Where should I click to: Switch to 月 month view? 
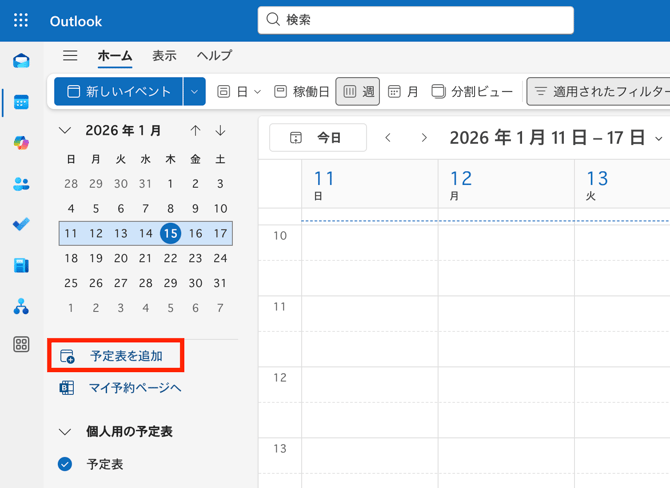[x=403, y=91]
